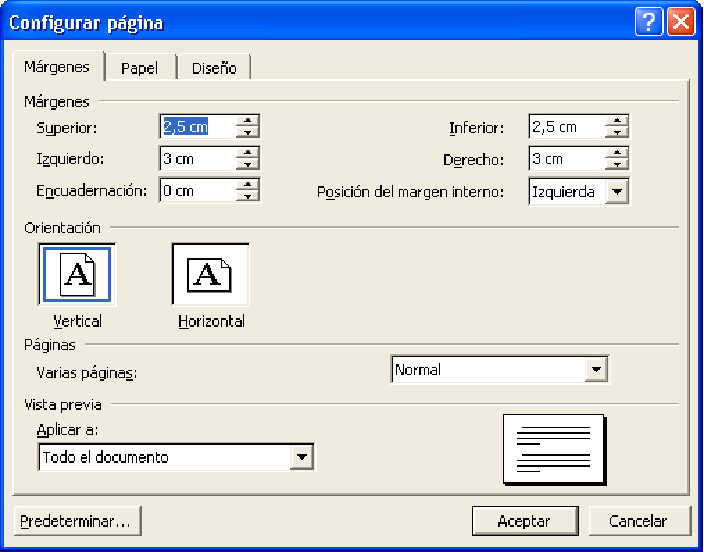Click the Horizontal label text
Image resolution: width=704 pixels, height=552 pixels.
pyautogui.click(x=211, y=321)
